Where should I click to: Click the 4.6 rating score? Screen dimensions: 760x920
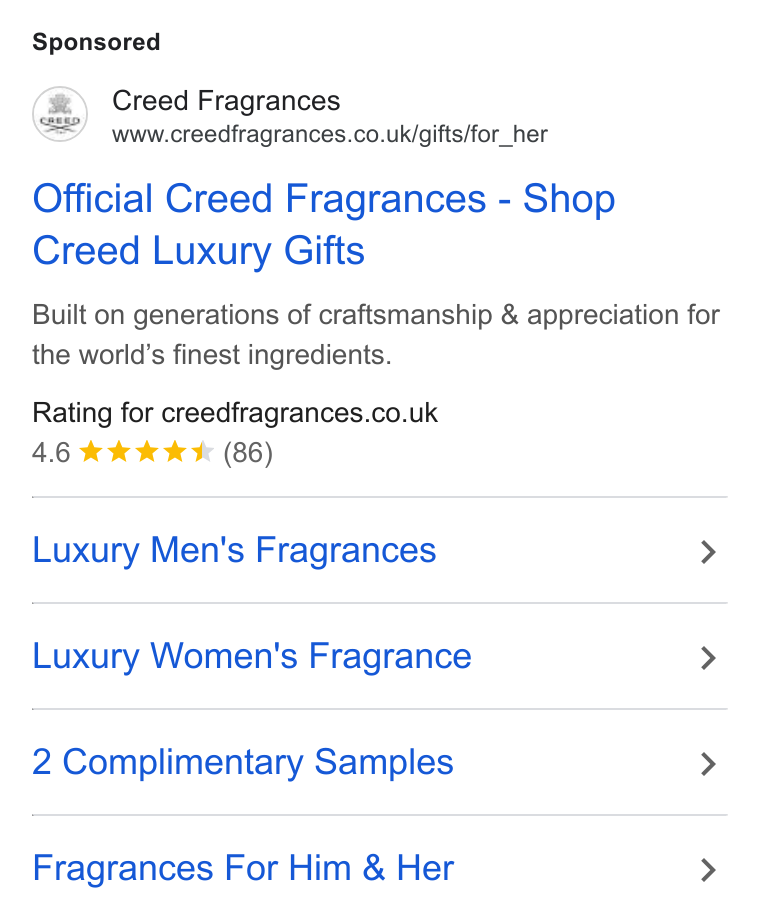(x=51, y=453)
